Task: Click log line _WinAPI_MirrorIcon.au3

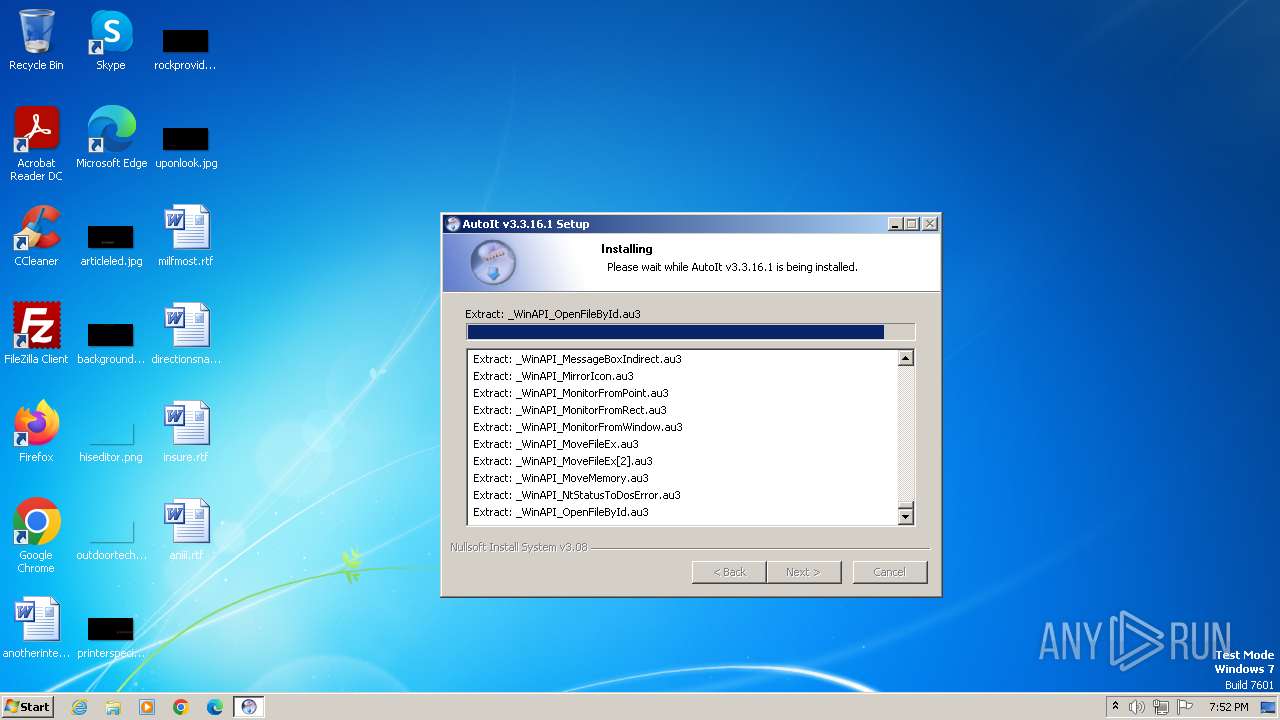Action: [x=553, y=376]
